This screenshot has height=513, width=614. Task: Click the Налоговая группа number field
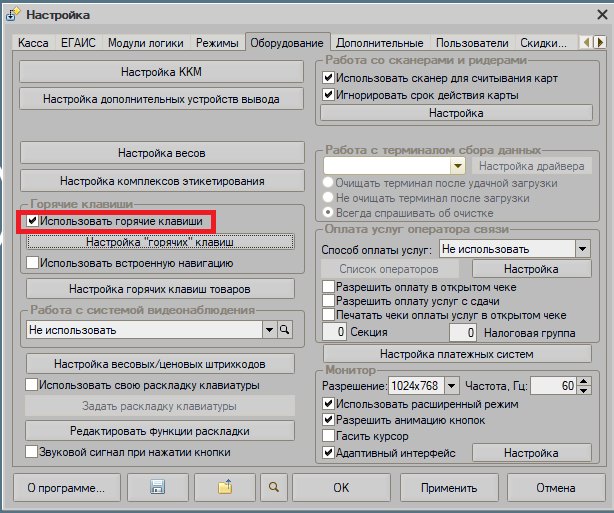(x=463, y=333)
